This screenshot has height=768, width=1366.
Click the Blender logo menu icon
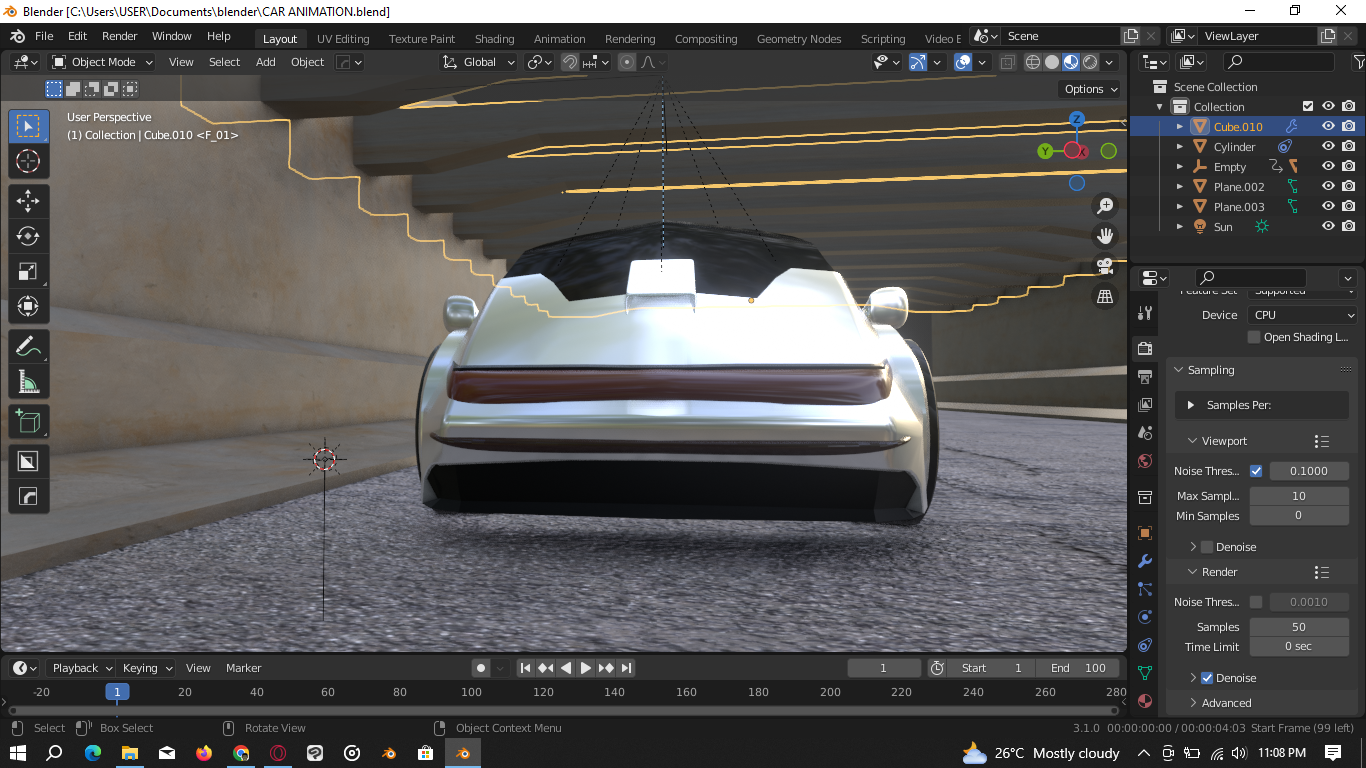(17, 36)
